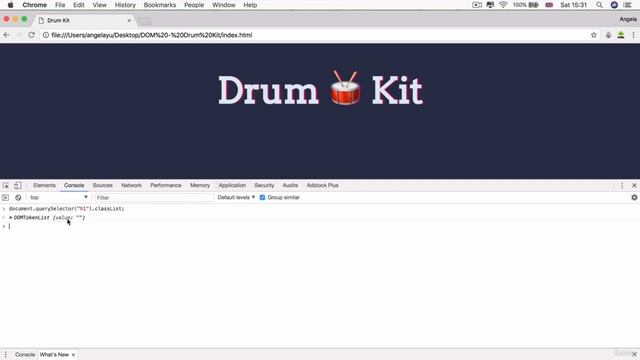Toggle the device toolbar icon

tap(18, 185)
